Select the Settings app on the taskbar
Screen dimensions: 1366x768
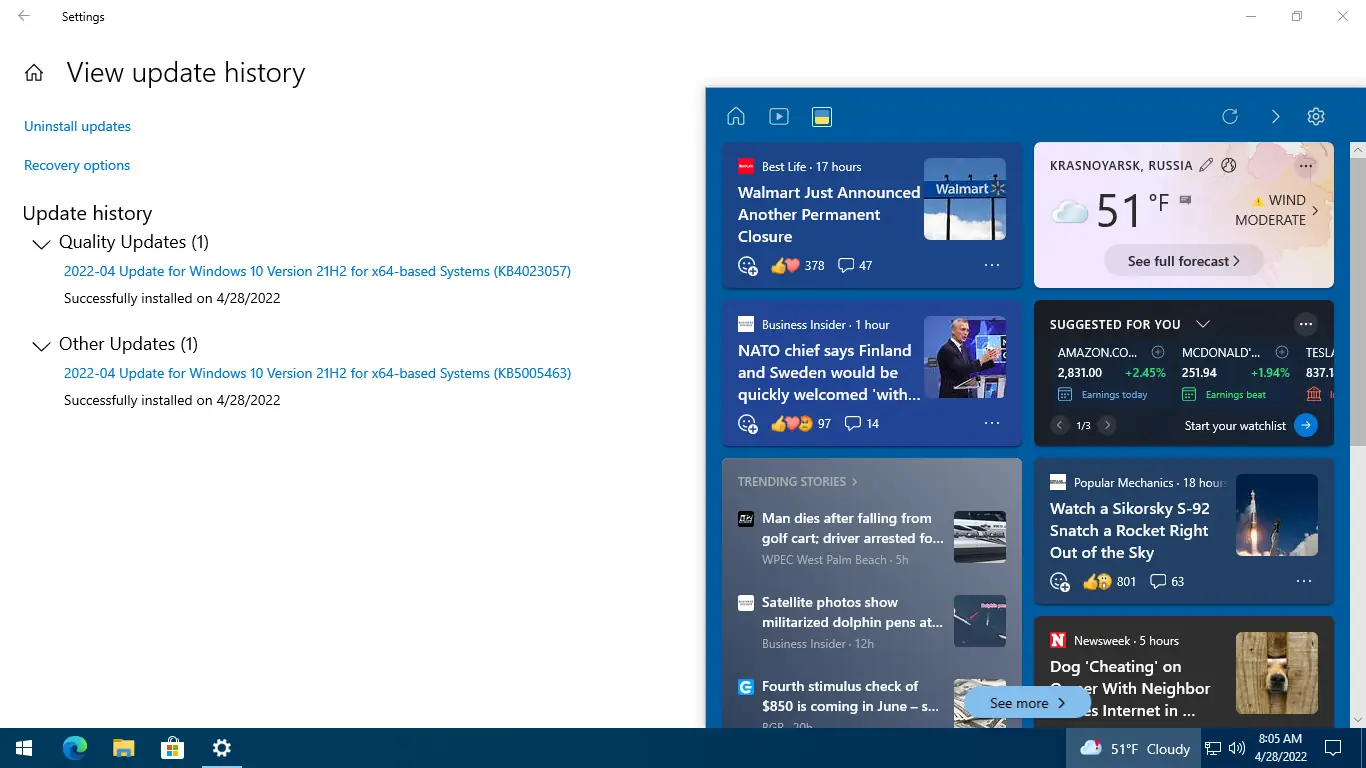tap(222, 748)
